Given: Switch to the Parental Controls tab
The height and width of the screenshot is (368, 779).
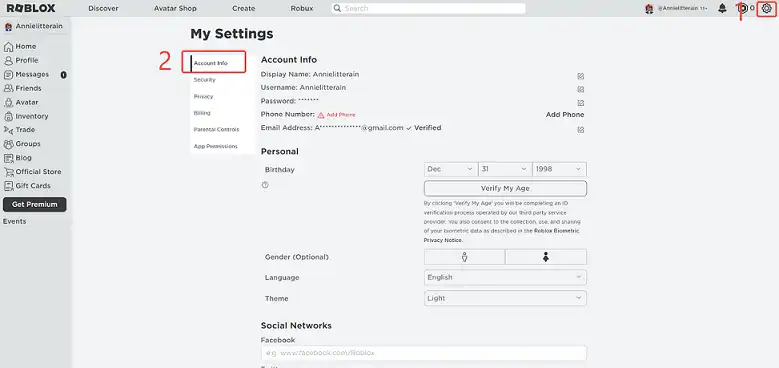Looking at the screenshot, I should [x=217, y=130].
